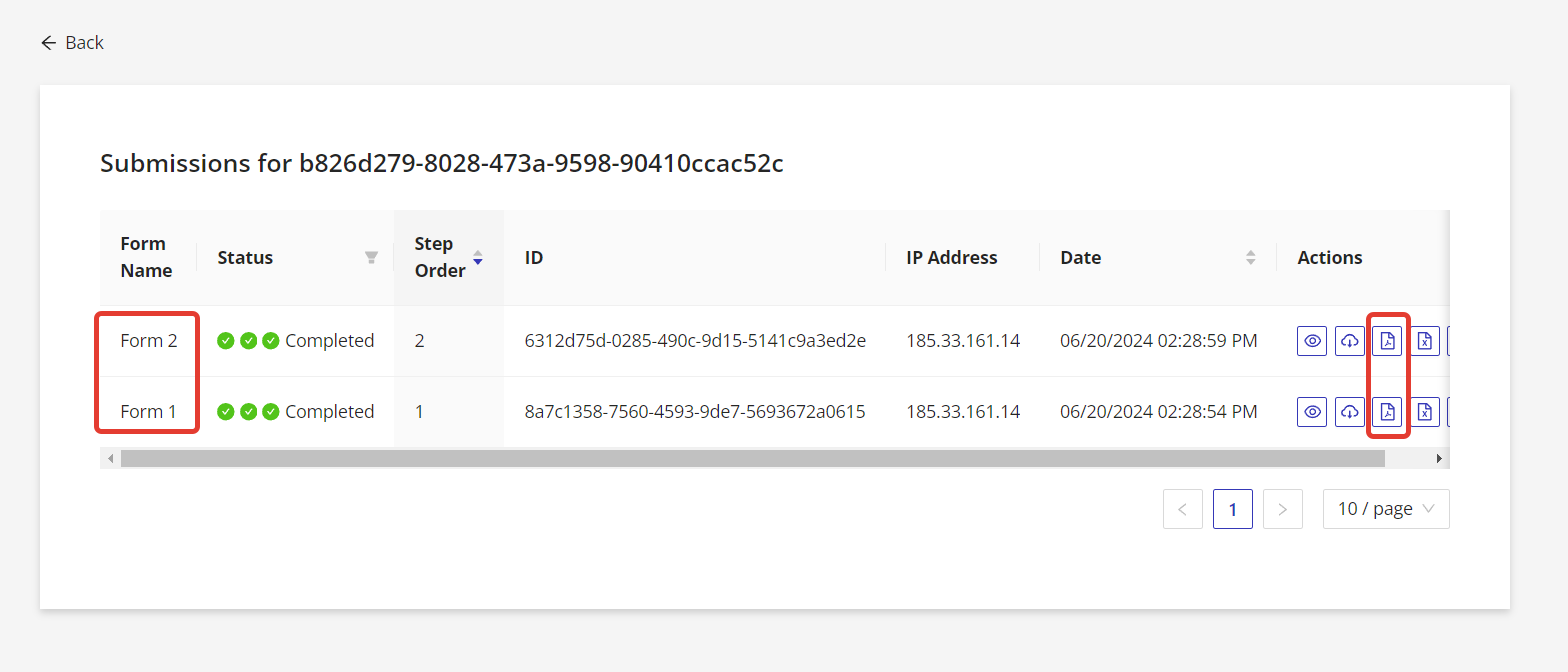This screenshot has width=1568, height=672.
Task: Open the Status column filter
Action: [x=371, y=258]
